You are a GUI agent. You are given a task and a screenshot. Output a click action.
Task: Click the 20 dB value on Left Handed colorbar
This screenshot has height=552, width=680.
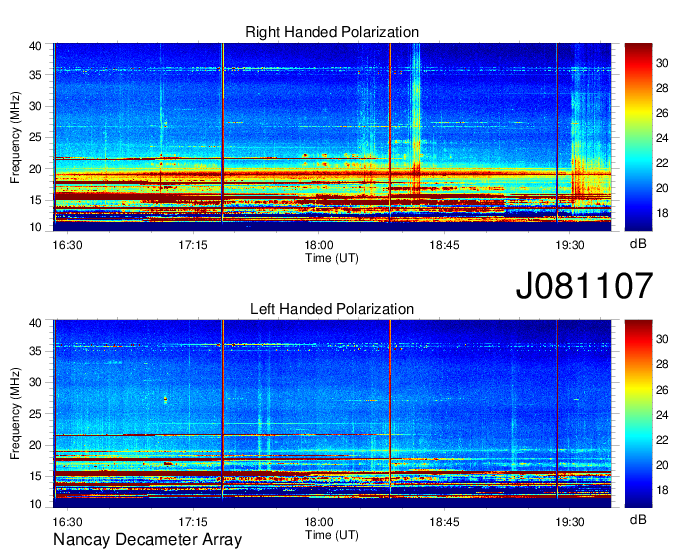tap(662, 465)
